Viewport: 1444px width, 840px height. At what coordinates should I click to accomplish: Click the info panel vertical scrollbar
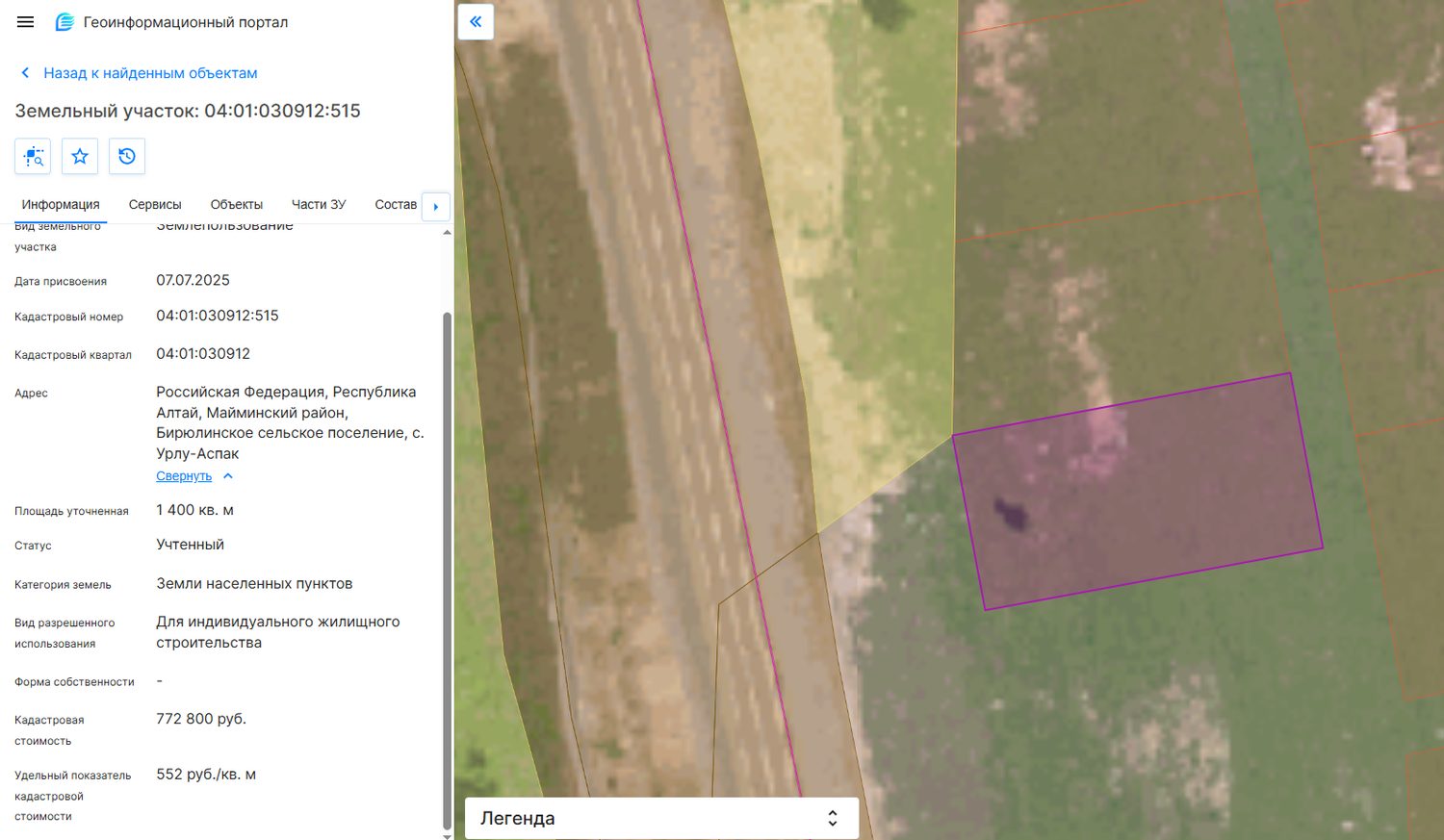(x=447, y=570)
